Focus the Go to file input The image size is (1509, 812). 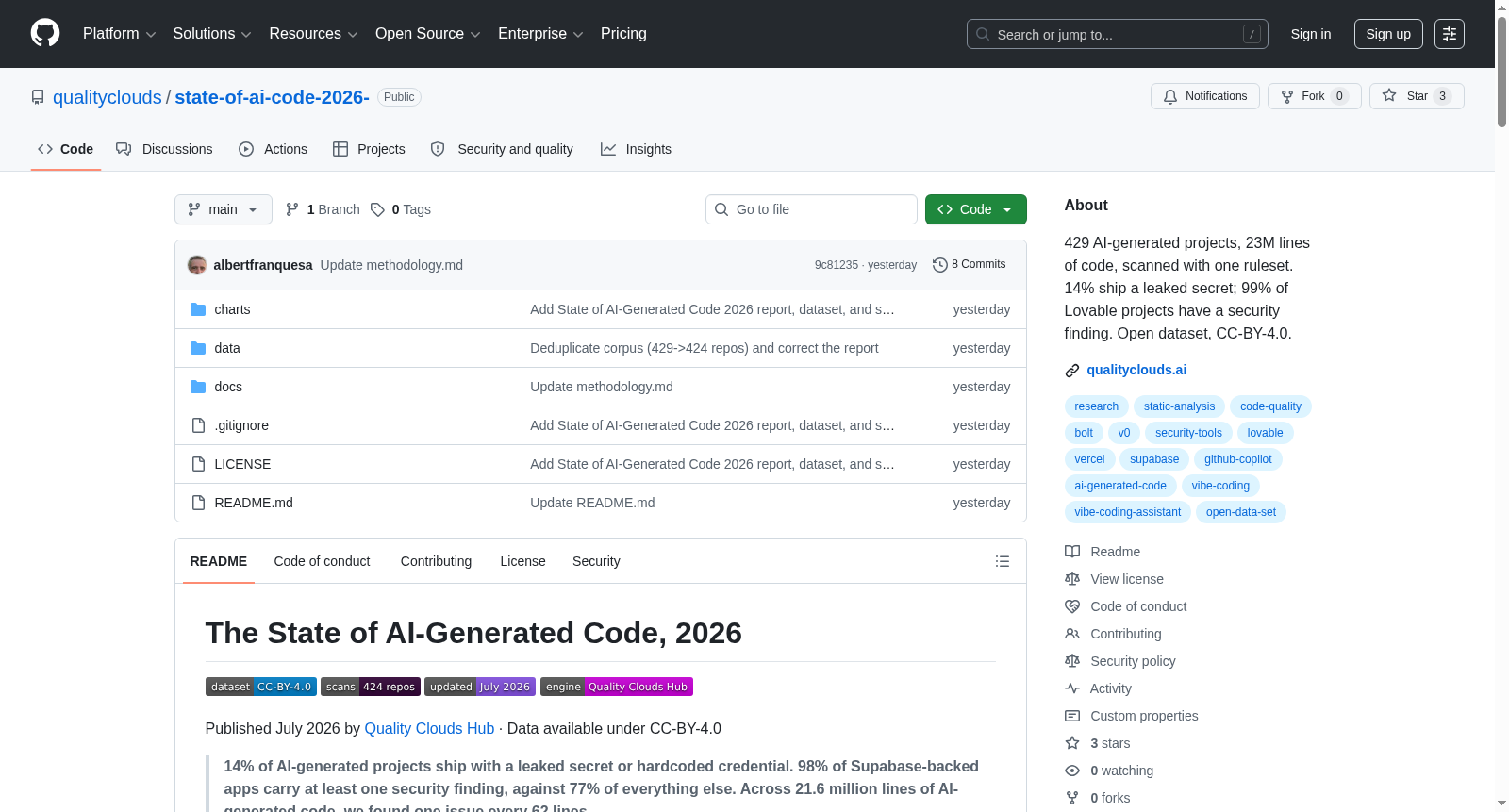click(x=811, y=209)
